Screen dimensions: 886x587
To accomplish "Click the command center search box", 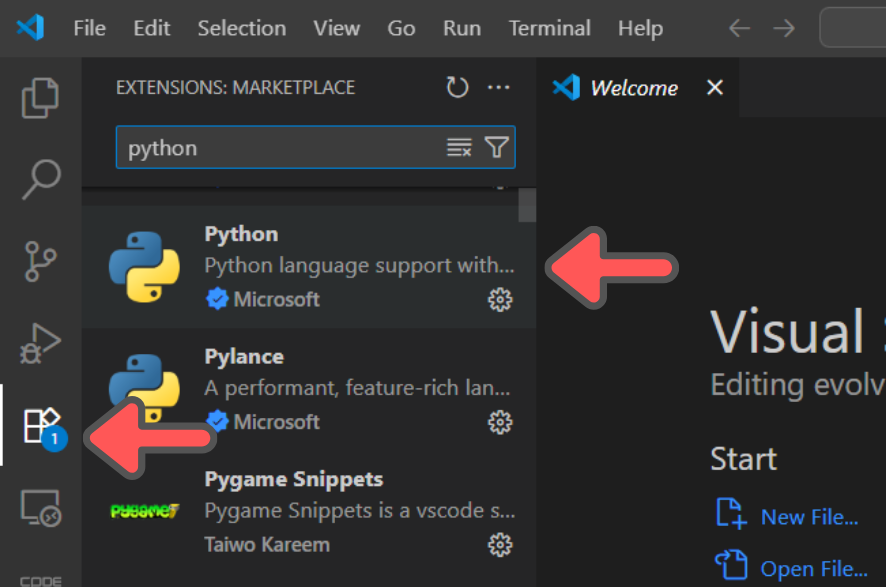I will coord(853,27).
